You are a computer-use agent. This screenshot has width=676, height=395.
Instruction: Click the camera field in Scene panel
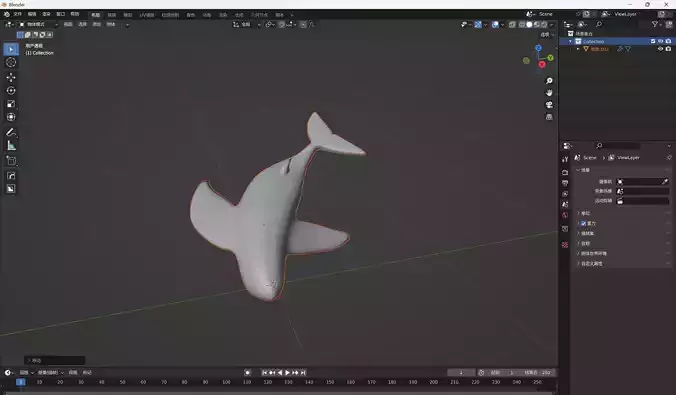coord(642,182)
